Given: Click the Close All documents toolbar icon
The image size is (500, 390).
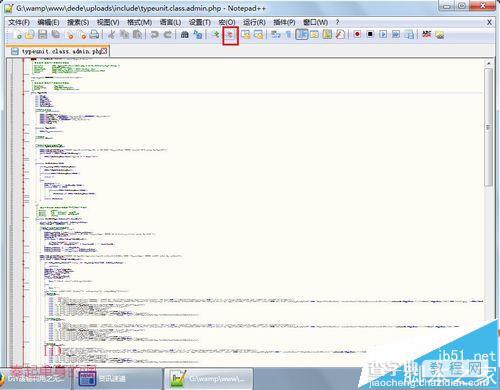Looking at the screenshot, I should point(82,35).
